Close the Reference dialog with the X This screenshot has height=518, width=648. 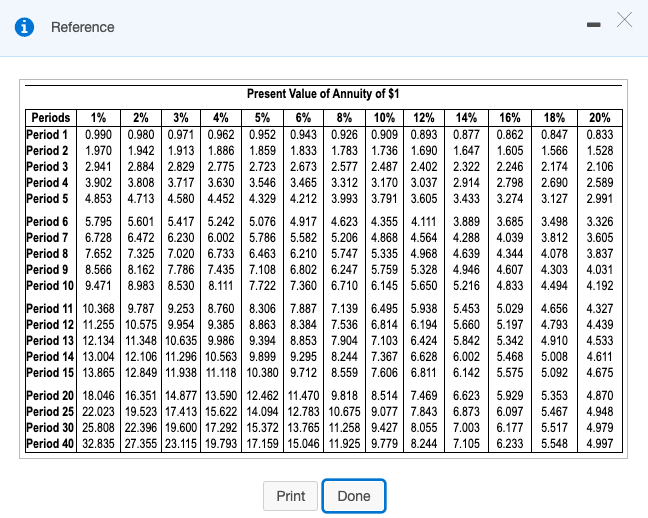624,19
